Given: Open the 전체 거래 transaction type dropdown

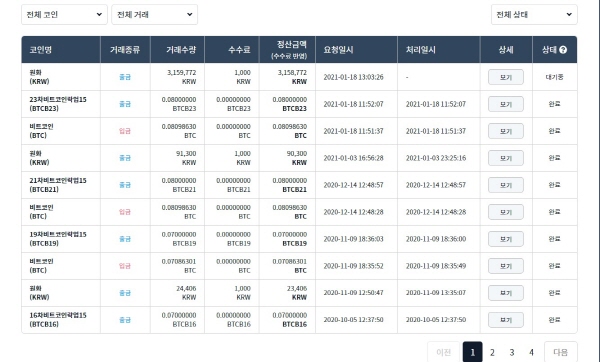Looking at the screenshot, I should [x=155, y=15].
